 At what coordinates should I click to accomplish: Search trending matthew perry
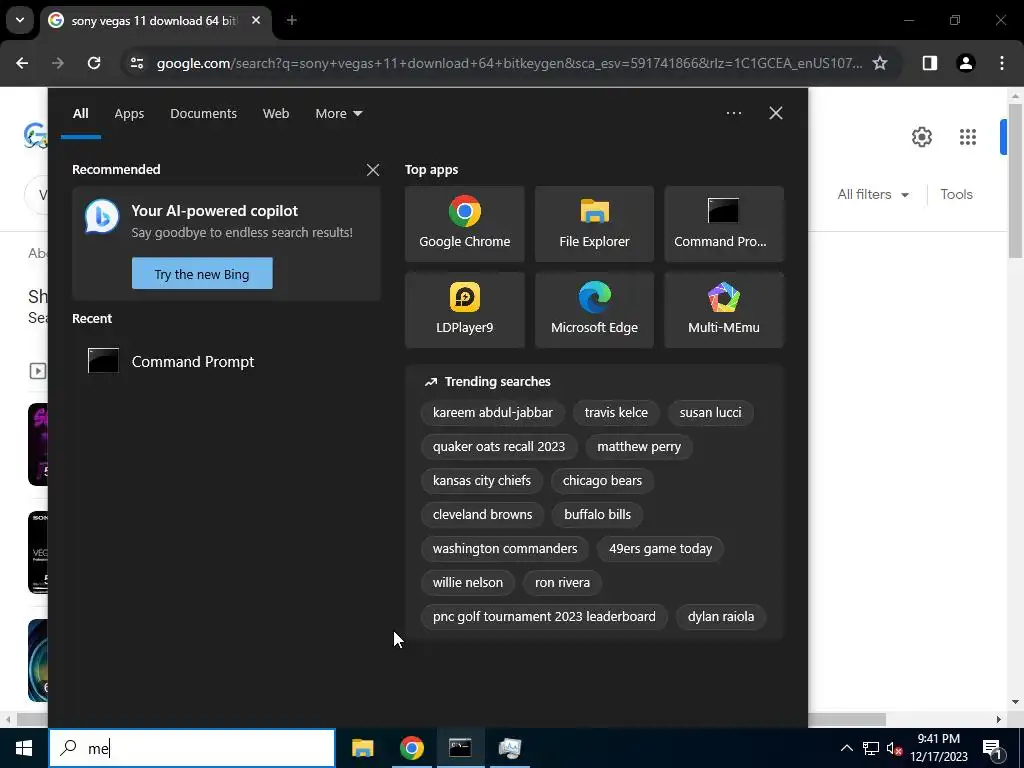pyautogui.click(x=639, y=447)
